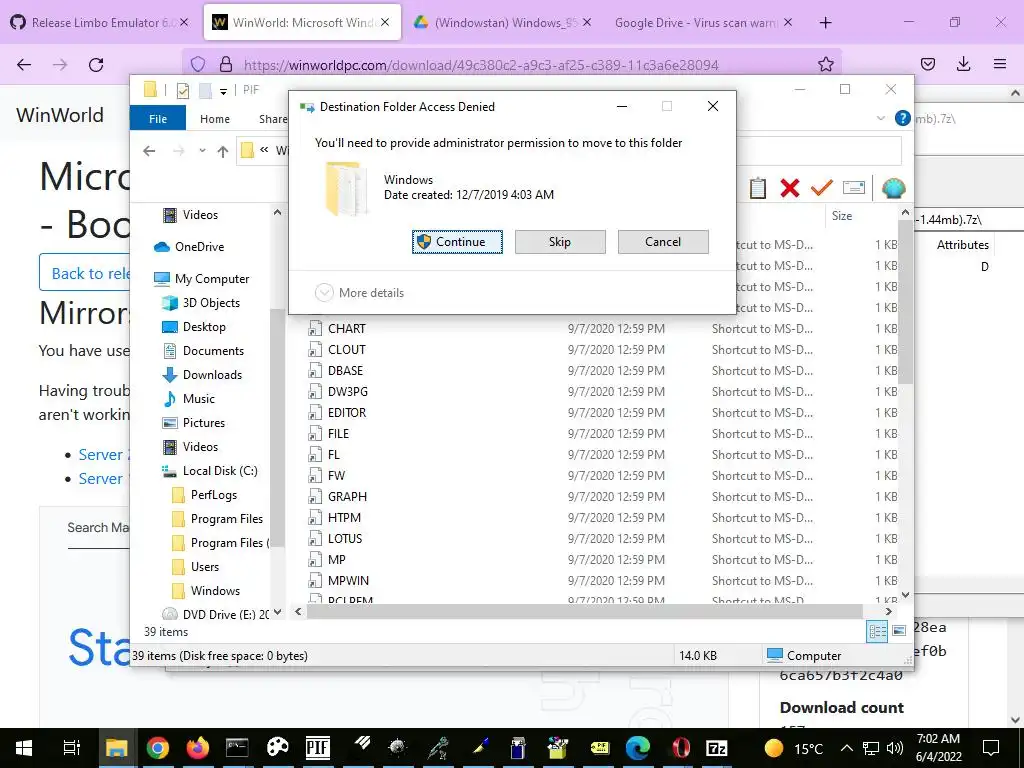1024x768 pixels.
Task: Click the quick access properties checkmark icon
Action: point(183,90)
